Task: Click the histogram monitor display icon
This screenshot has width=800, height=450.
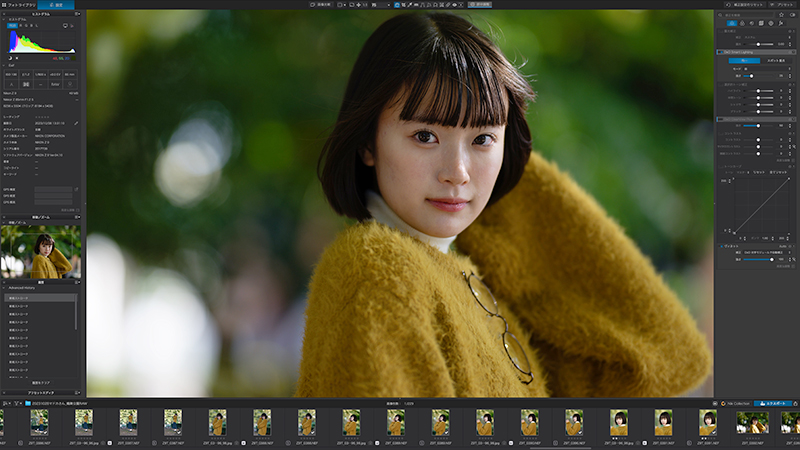Action: pyautogui.click(x=65, y=26)
